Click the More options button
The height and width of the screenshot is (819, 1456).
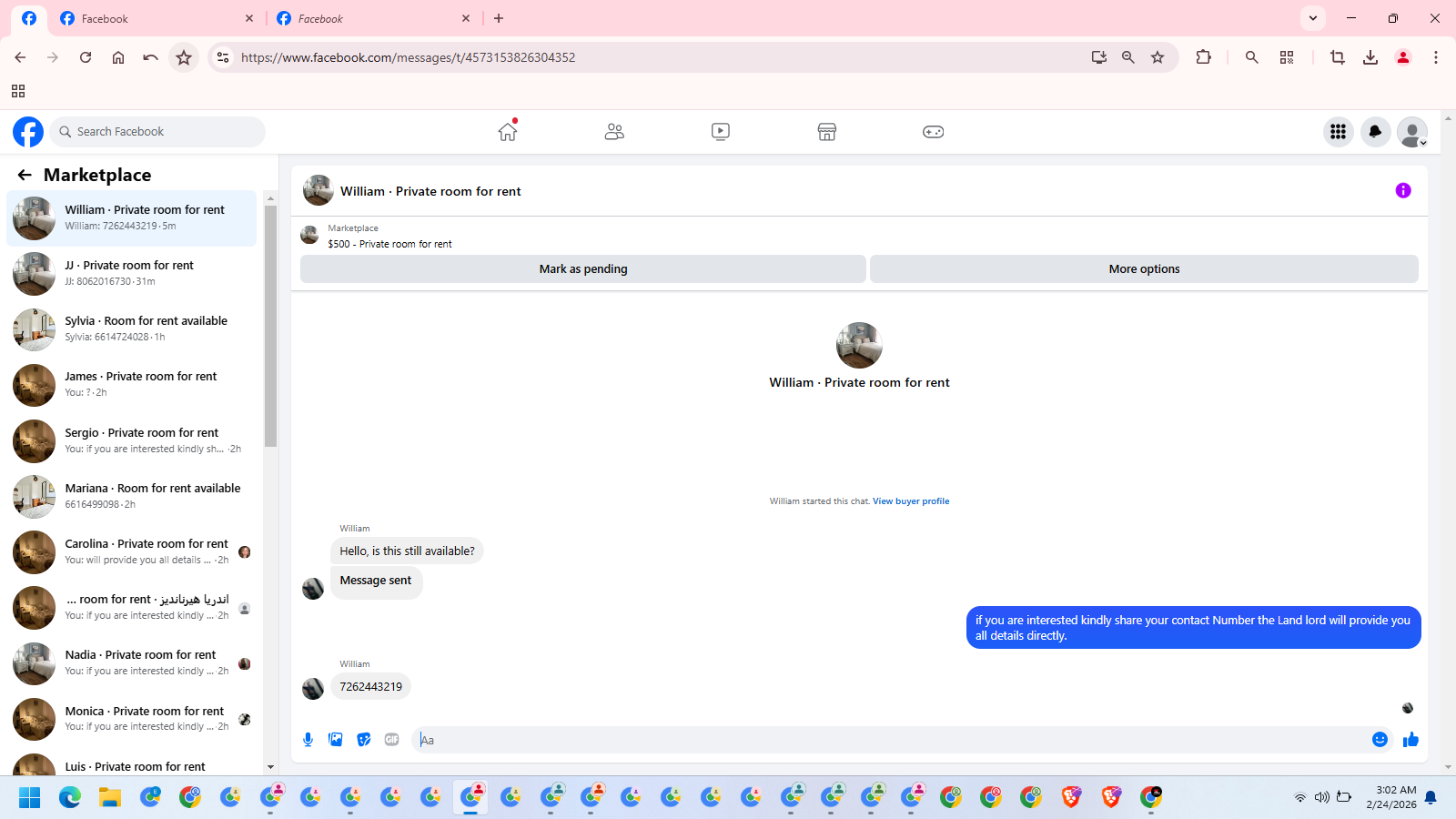[x=1144, y=269]
